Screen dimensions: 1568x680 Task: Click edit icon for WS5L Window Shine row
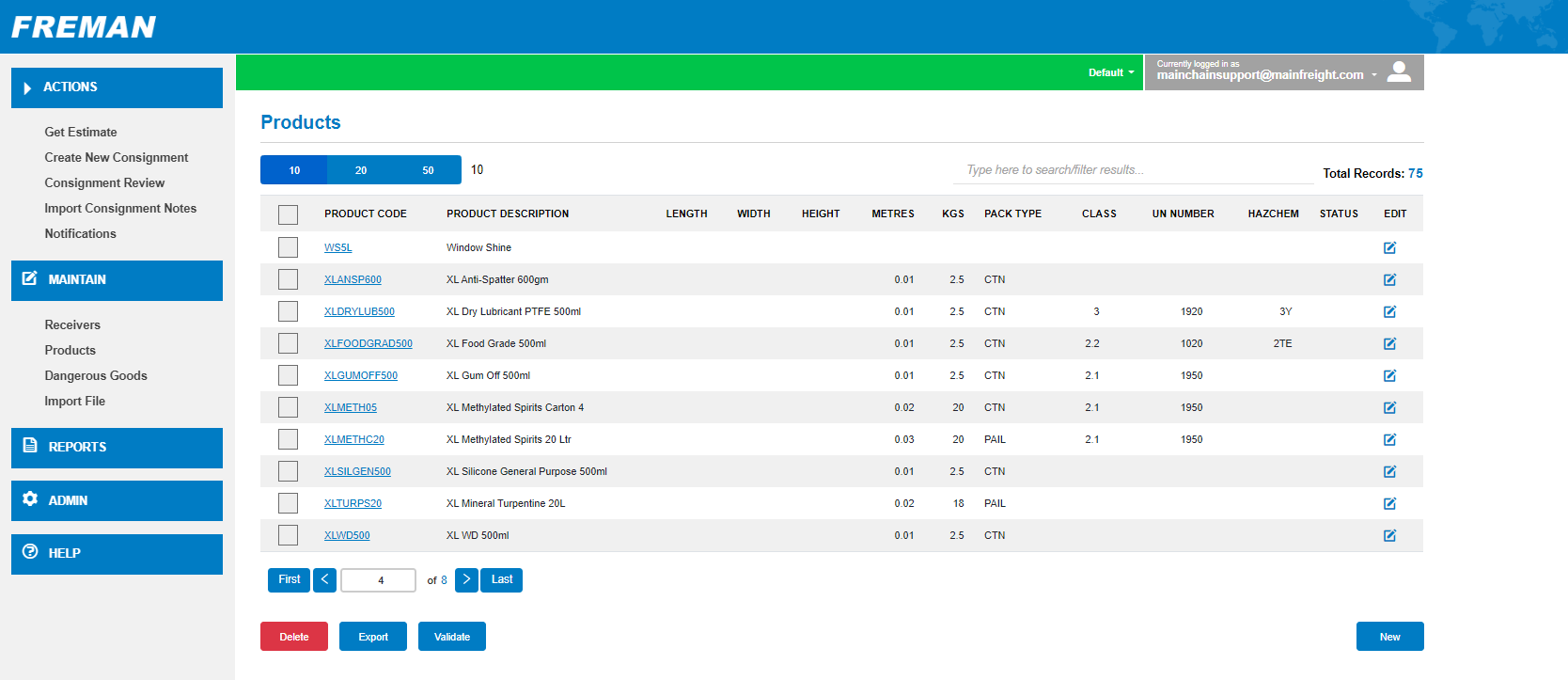[1389, 247]
